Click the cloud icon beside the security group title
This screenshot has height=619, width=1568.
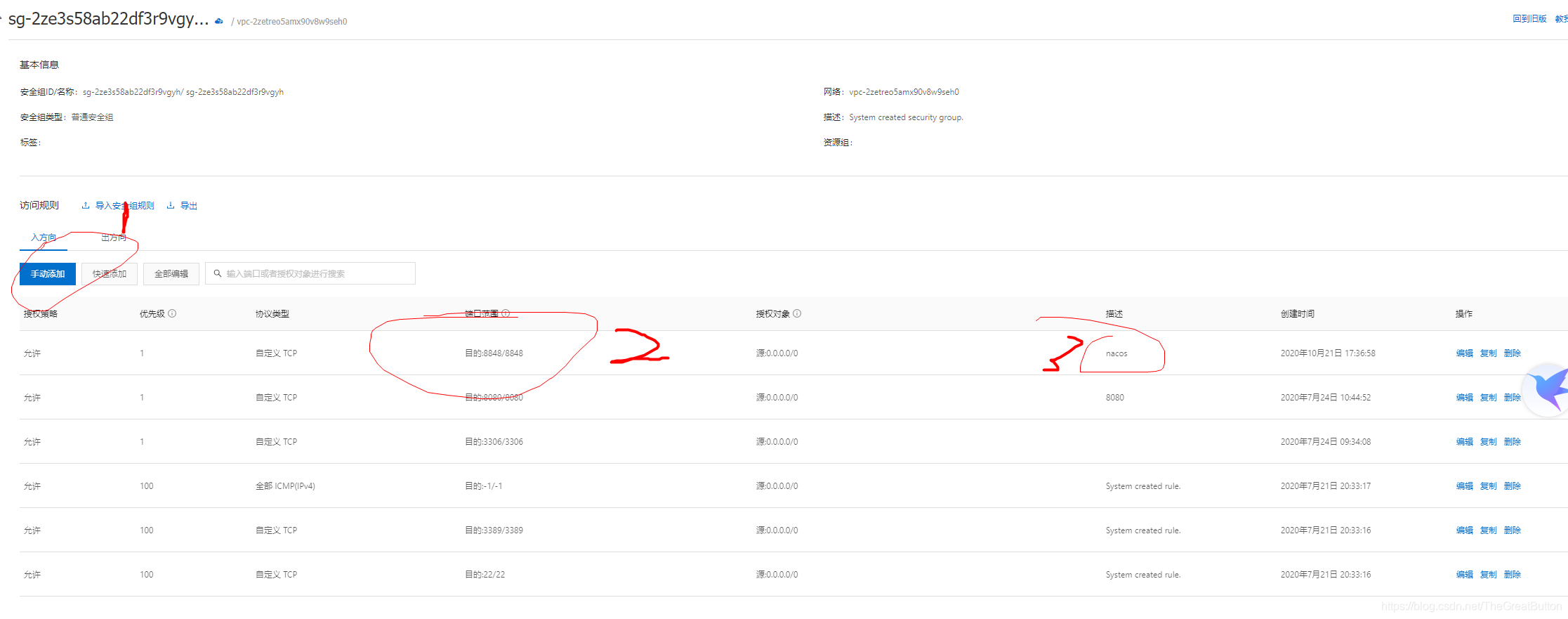click(219, 21)
